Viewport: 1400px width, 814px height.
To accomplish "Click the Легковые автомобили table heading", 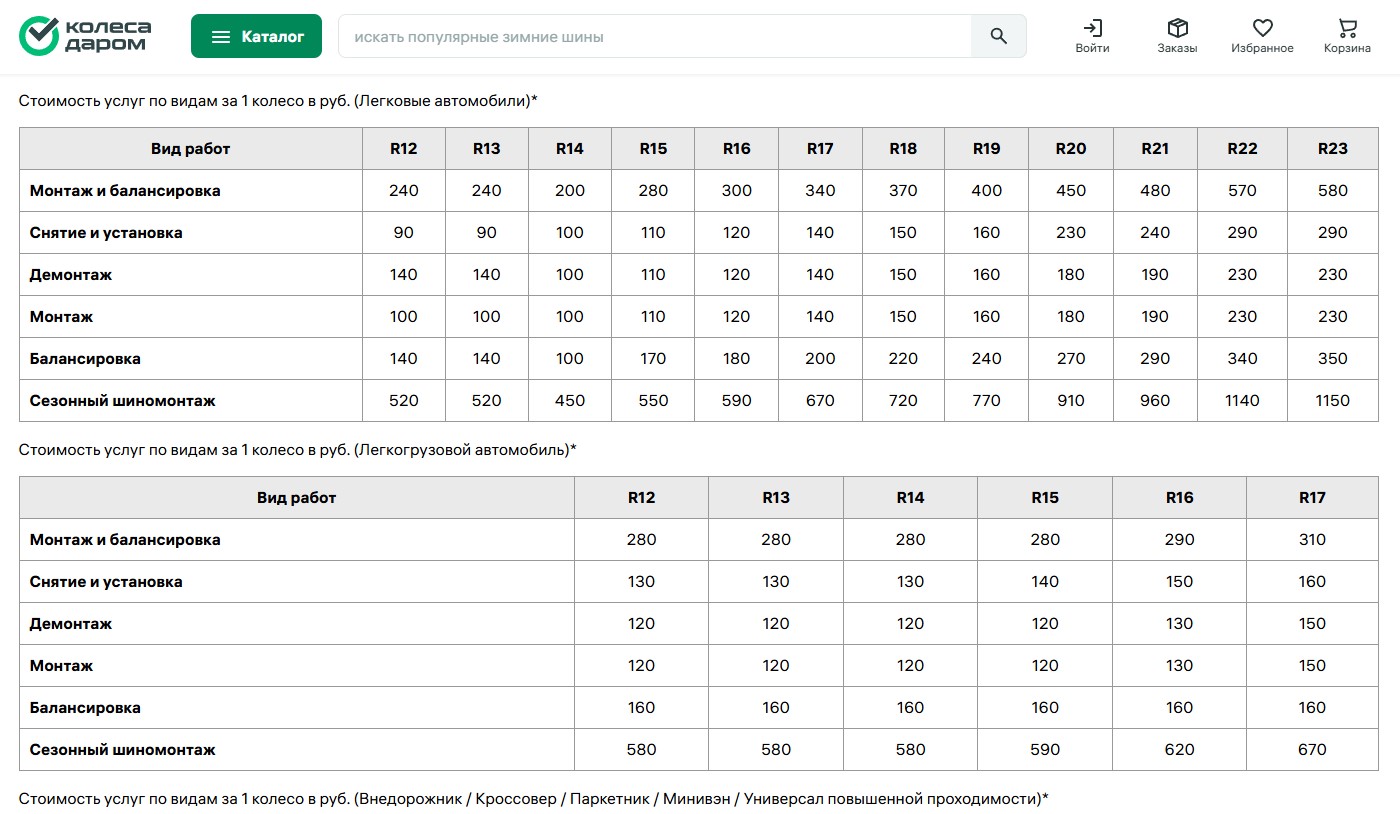I will pos(278,101).
